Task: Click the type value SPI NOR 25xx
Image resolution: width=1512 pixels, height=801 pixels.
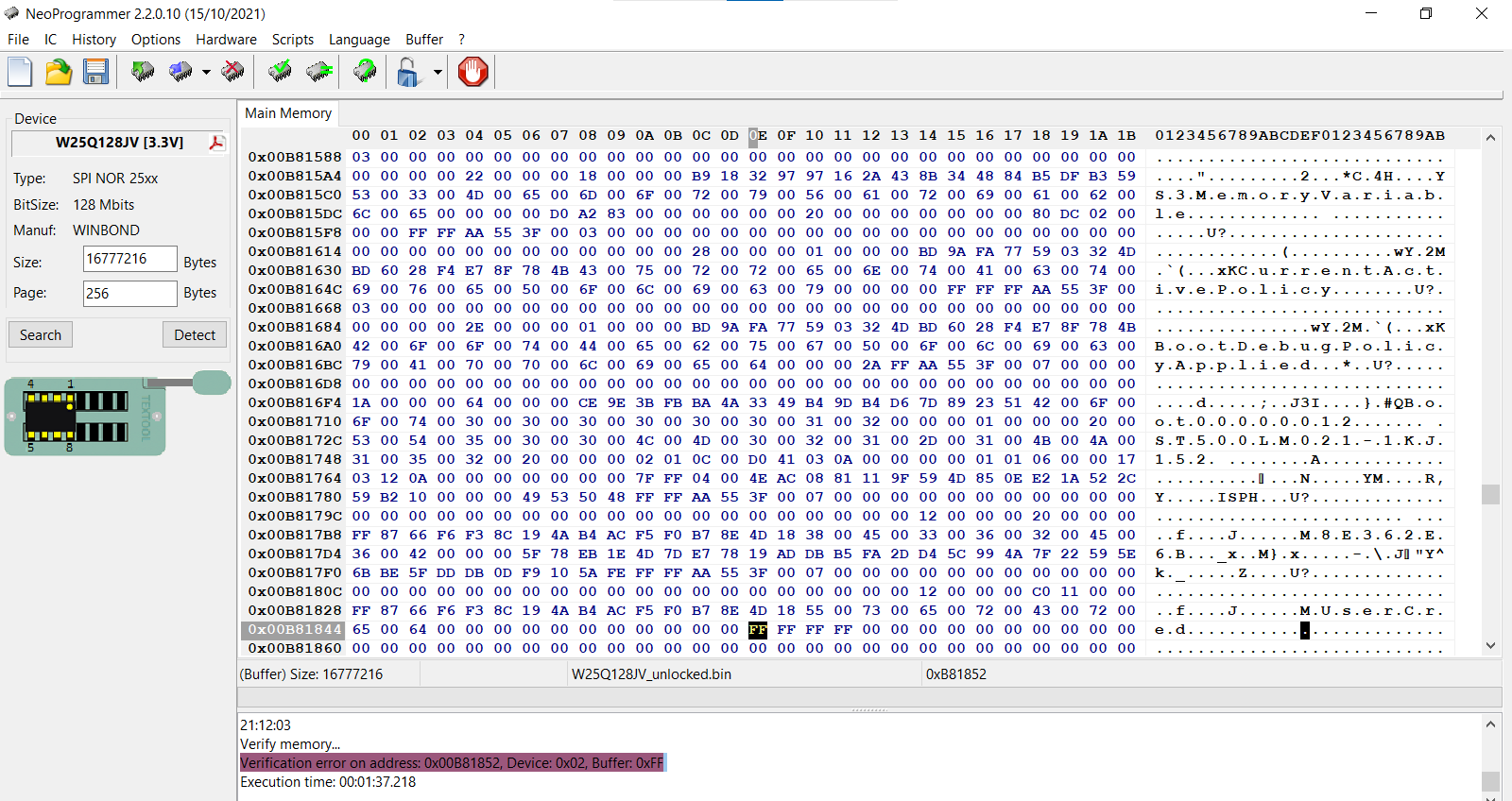Action: click(x=115, y=179)
